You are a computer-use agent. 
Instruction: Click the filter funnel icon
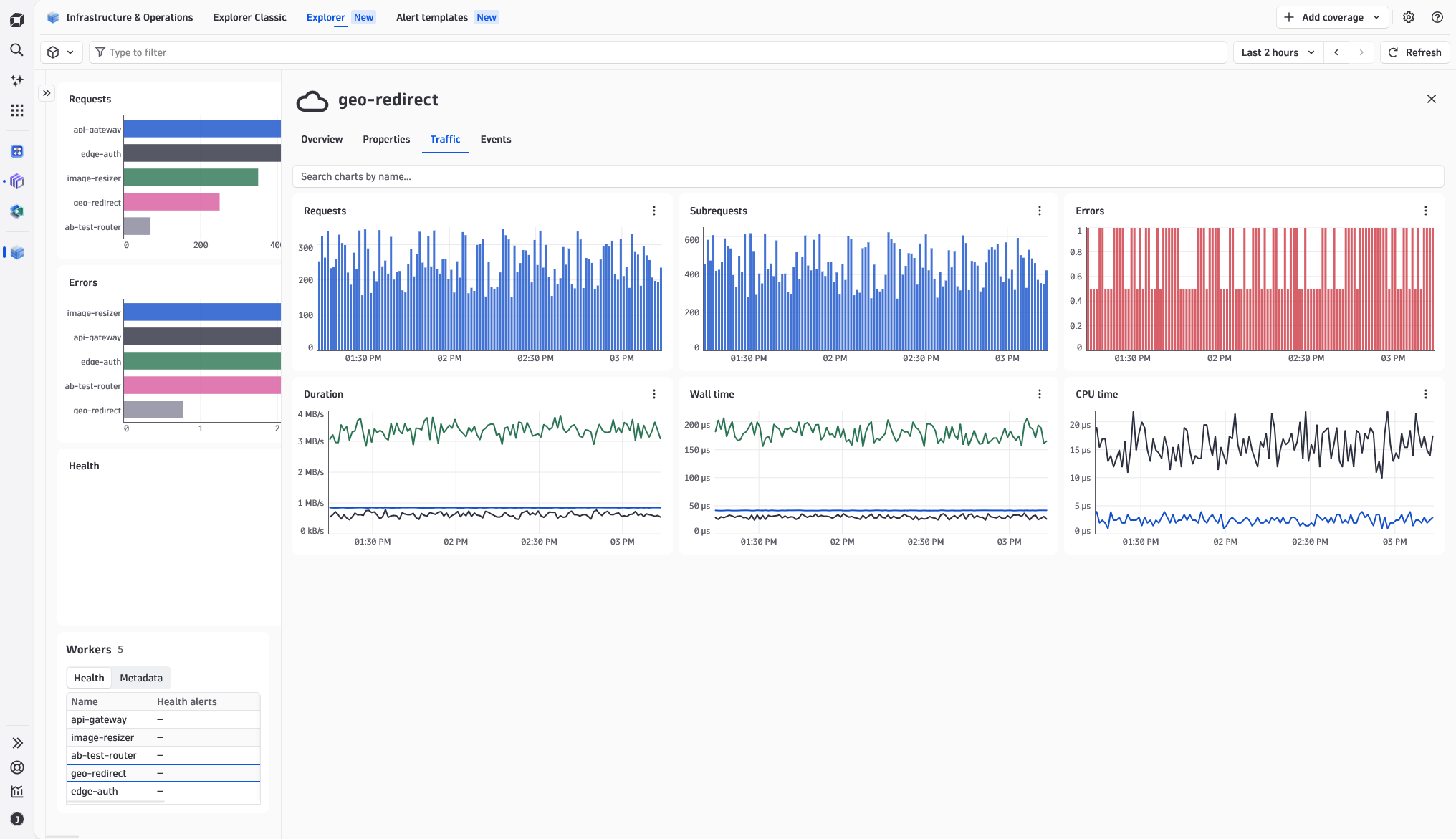point(100,52)
